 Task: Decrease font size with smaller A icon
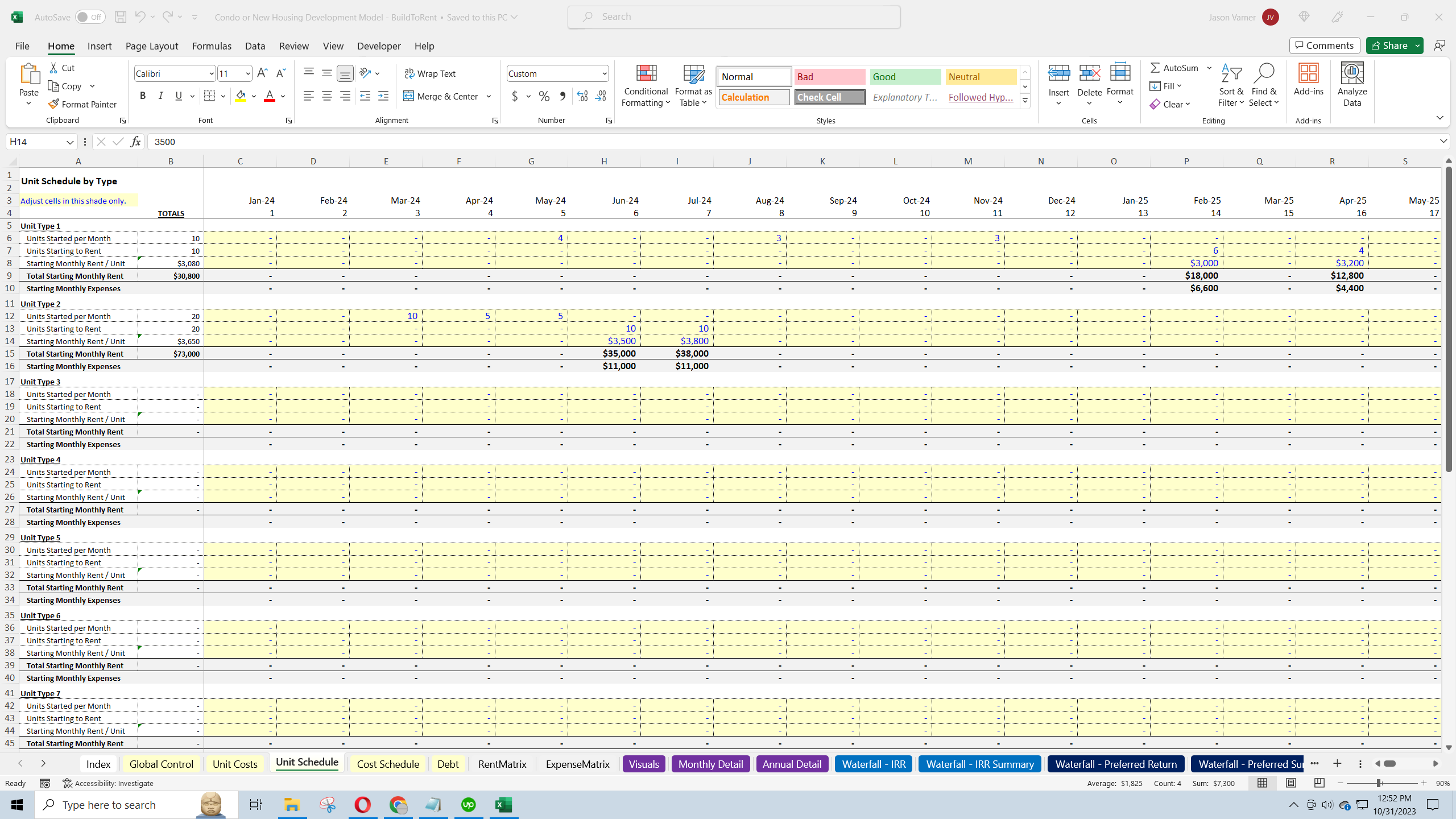click(x=280, y=73)
